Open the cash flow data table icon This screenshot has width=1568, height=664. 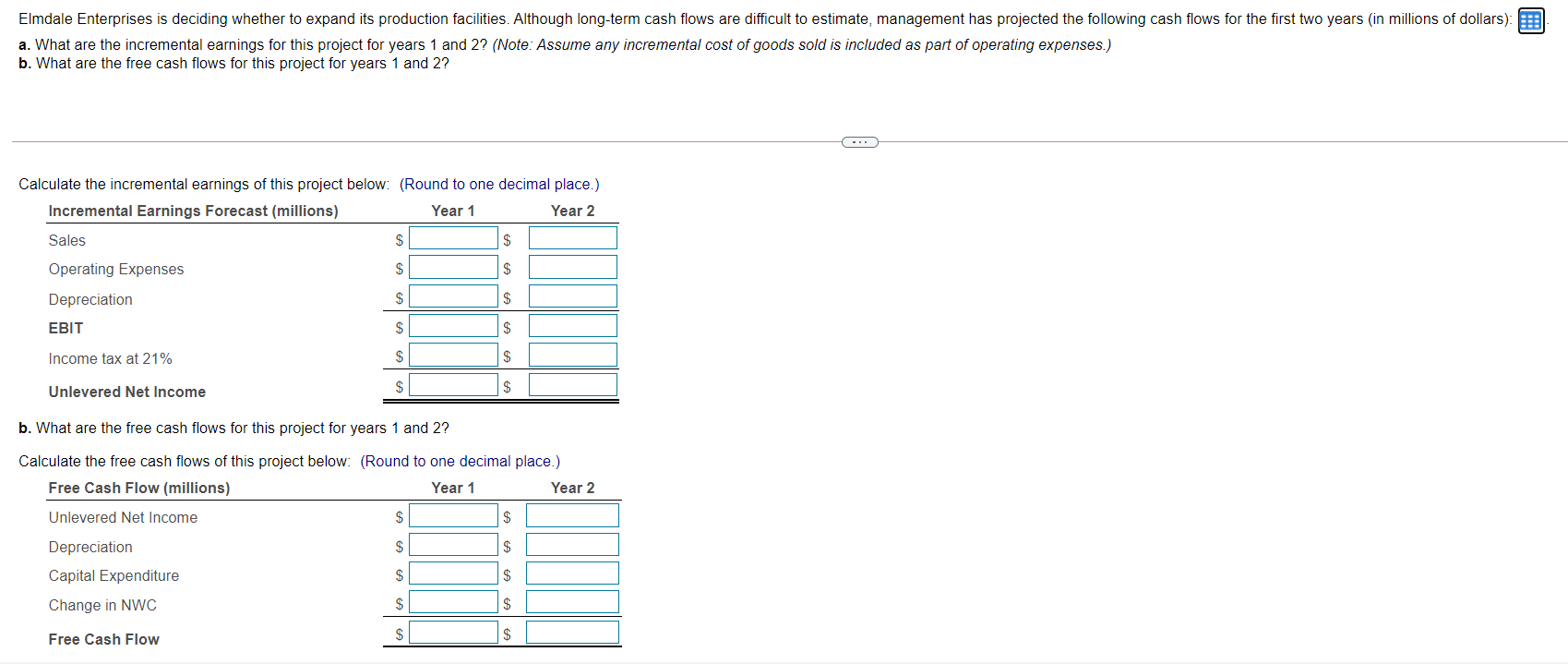1530,20
